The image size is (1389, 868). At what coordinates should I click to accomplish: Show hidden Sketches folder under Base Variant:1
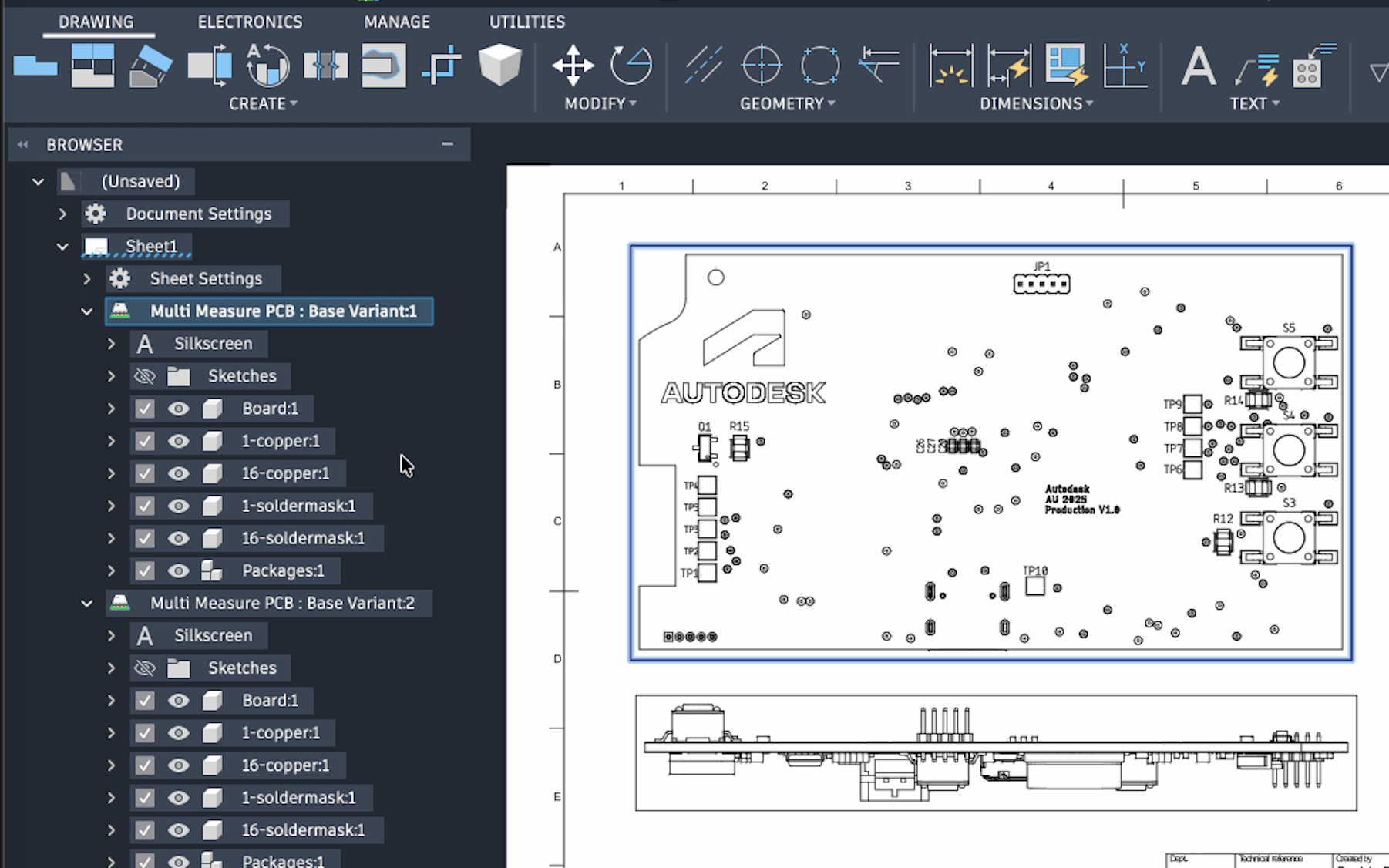click(x=144, y=376)
